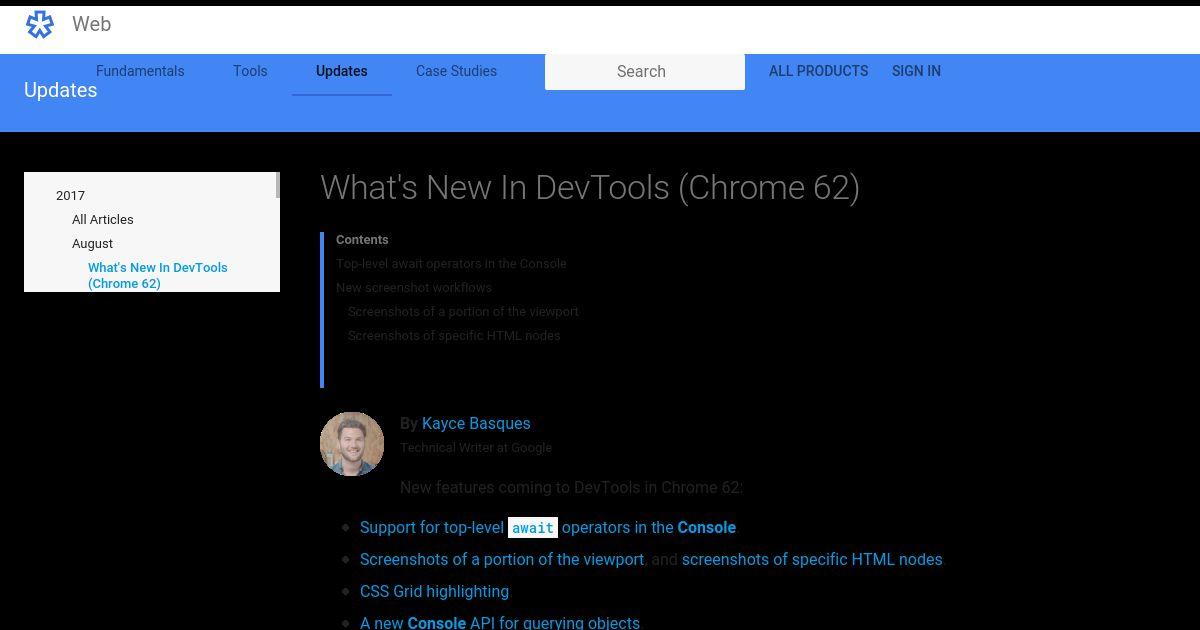The width and height of the screenshot is (1200, 630).
Task: Open the Fundamentals tab
Action: click(140, 71)
